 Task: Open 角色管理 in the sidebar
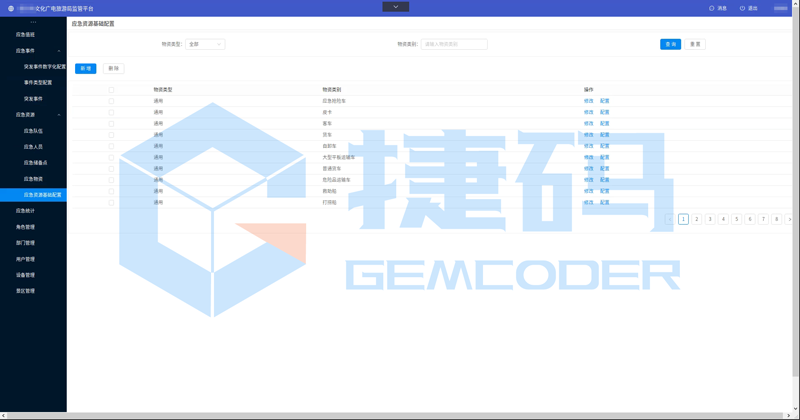(25, 227)
